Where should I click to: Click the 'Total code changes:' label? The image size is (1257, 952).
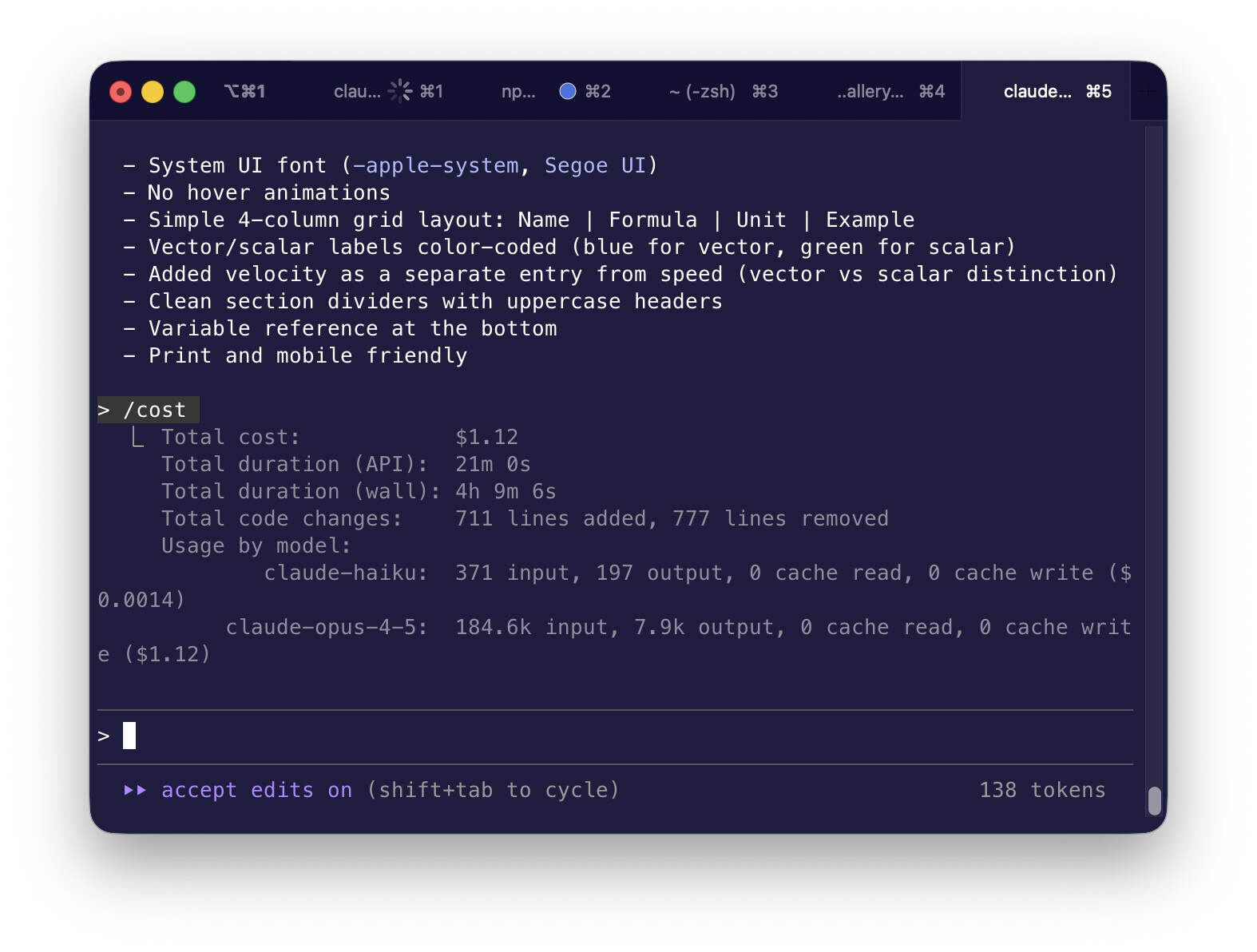click(282, 519)
